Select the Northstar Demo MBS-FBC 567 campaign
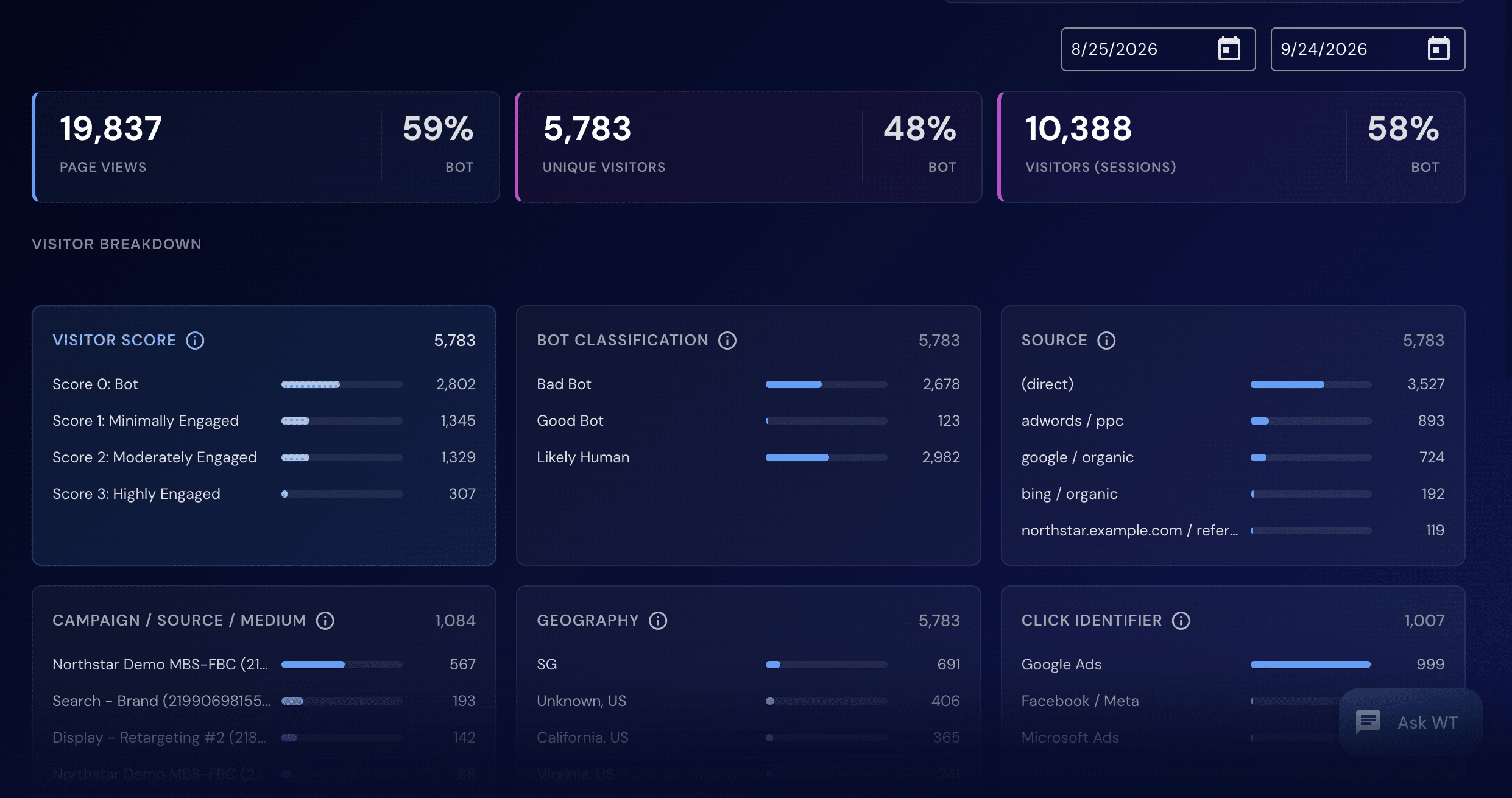Image resolution: width=1512 pixels, height=798 pixels. [x=264, y=665]
